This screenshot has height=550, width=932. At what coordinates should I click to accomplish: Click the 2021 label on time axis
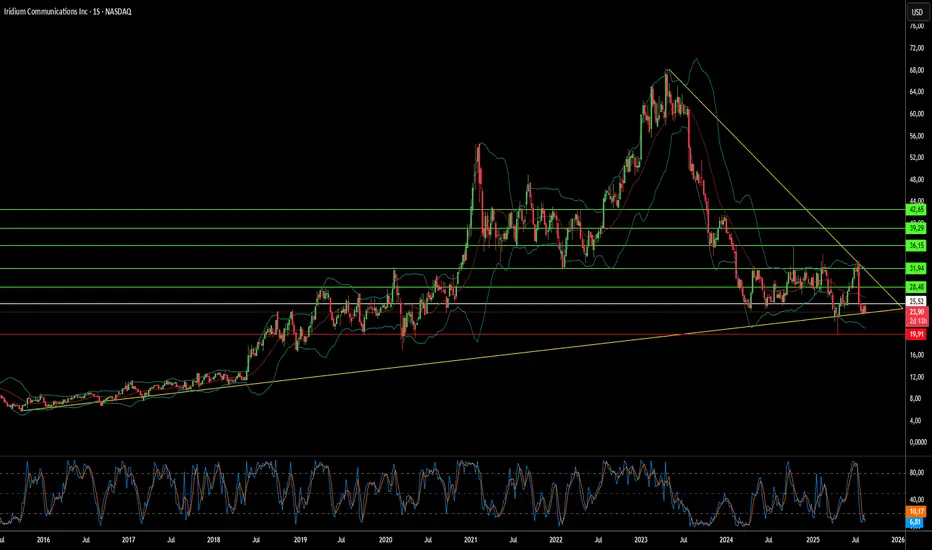(471, 540)
